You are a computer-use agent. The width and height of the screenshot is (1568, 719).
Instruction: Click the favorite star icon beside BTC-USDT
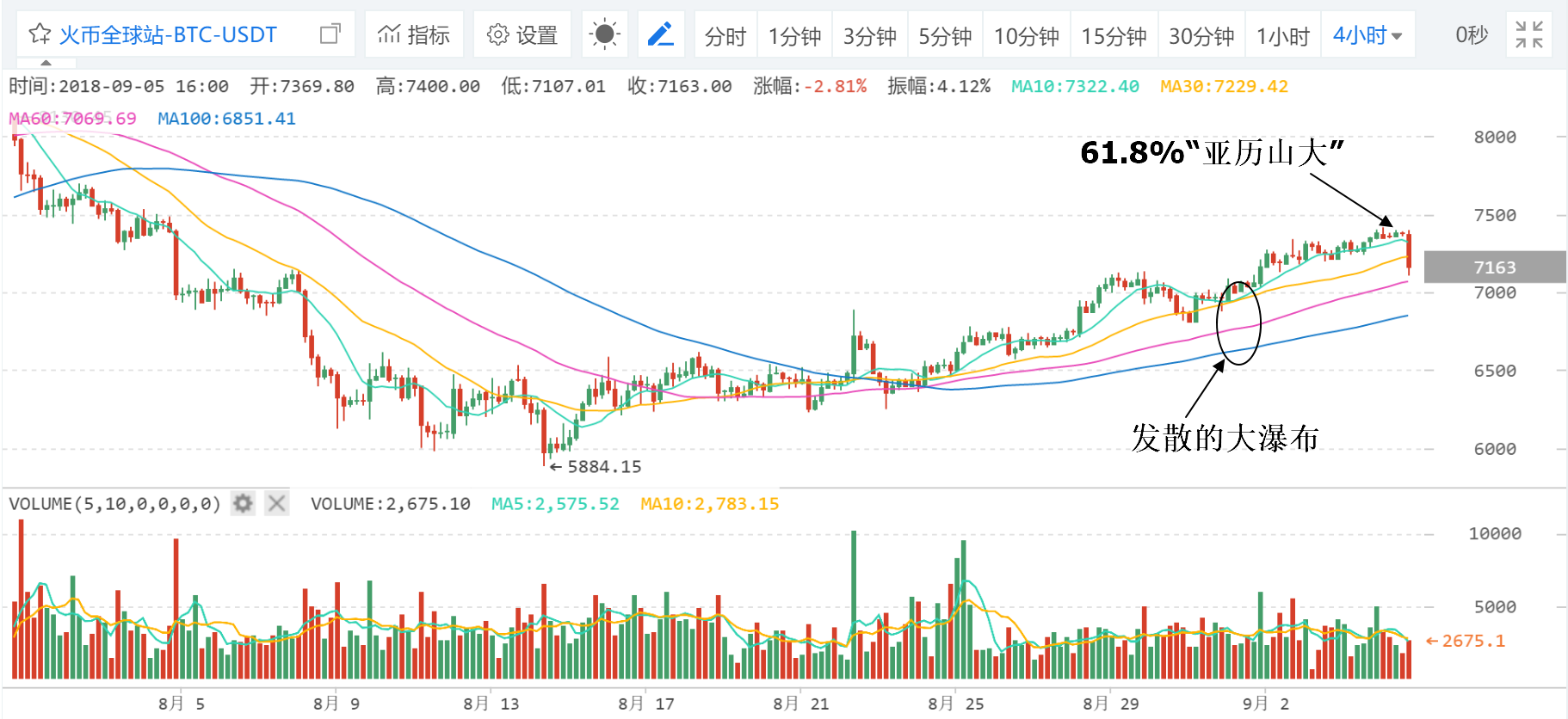(x=40, y=34)
